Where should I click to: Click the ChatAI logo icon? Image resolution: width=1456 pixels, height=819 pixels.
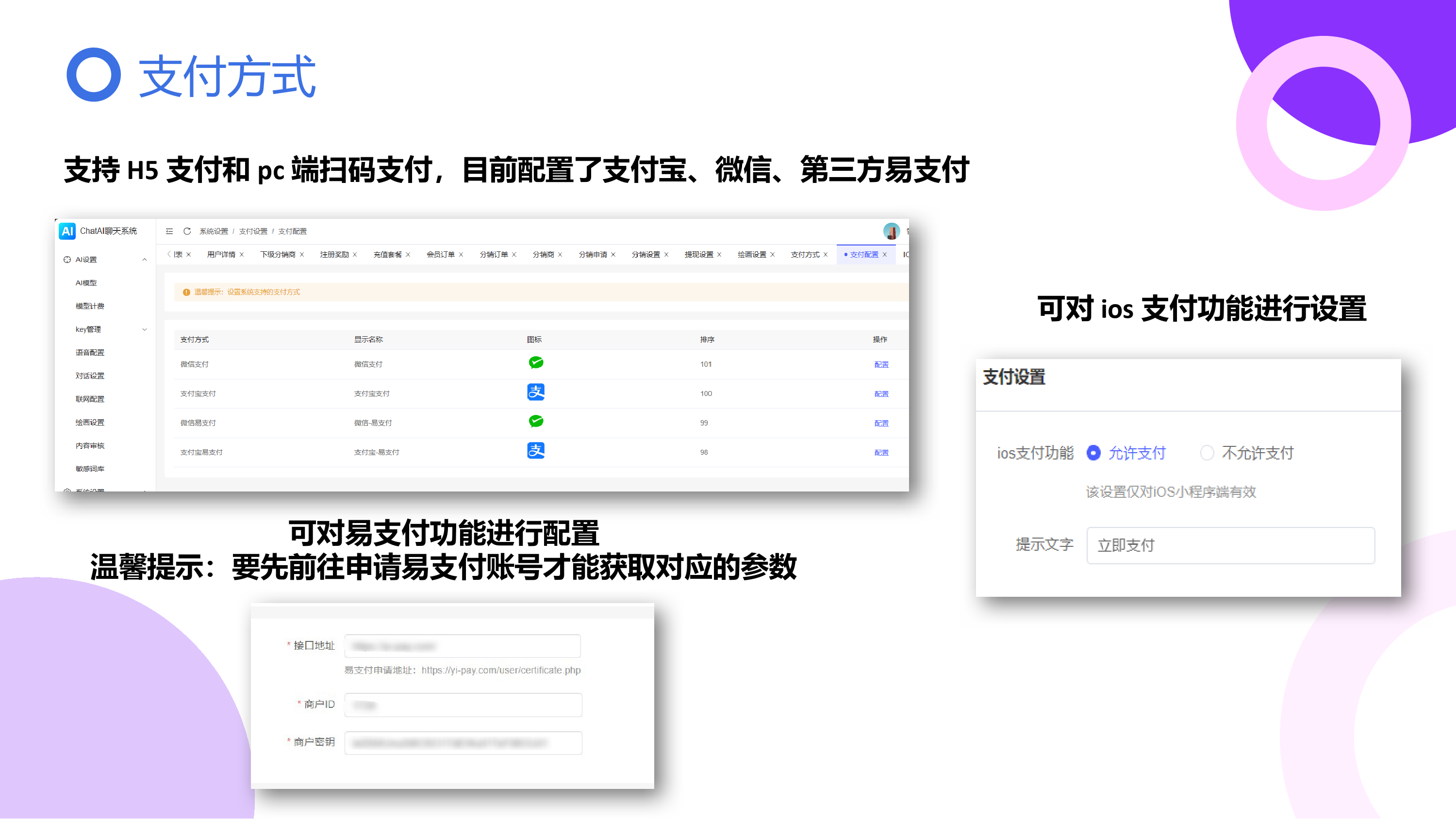tap(67, 230)
